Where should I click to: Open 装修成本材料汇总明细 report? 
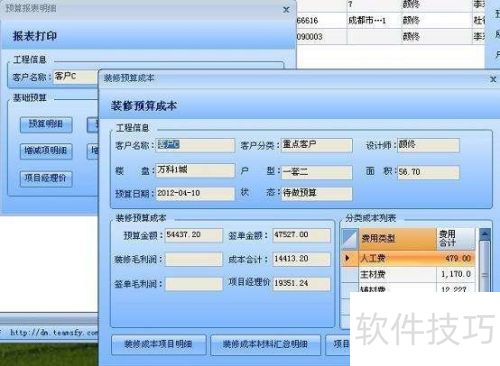pos(265,344)
